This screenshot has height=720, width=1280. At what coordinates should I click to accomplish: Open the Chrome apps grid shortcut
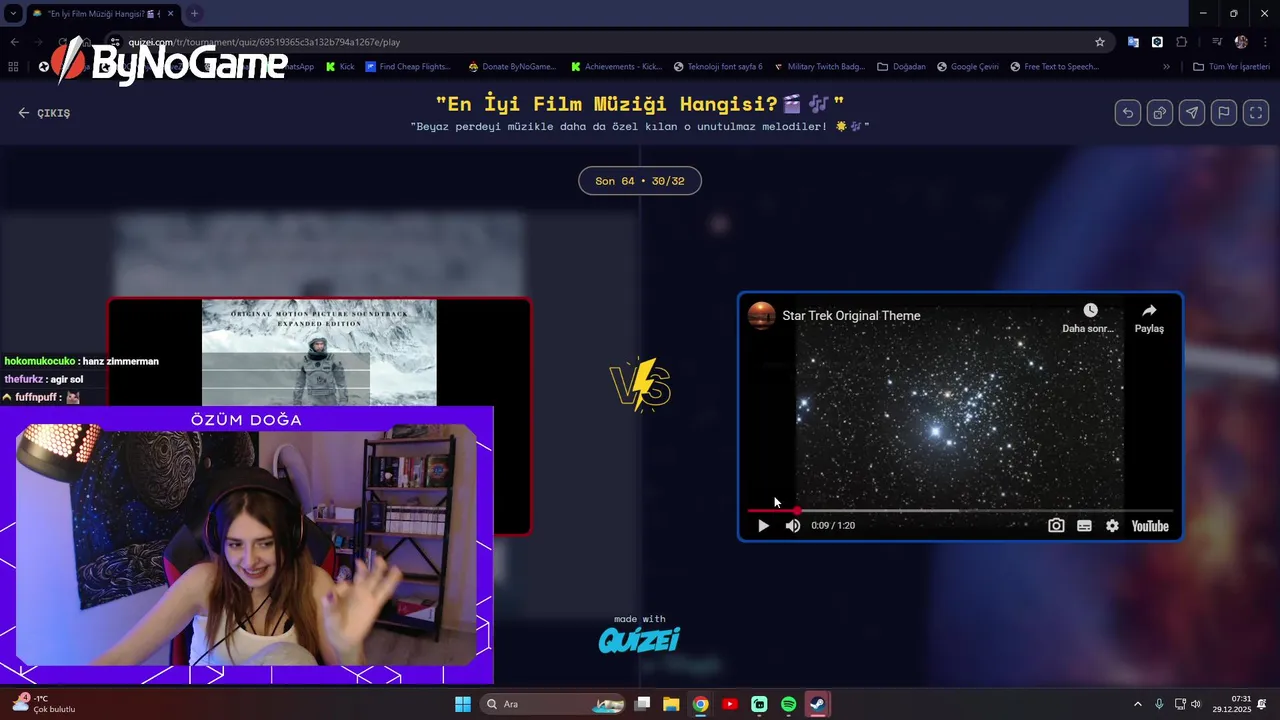coord(13,67)
